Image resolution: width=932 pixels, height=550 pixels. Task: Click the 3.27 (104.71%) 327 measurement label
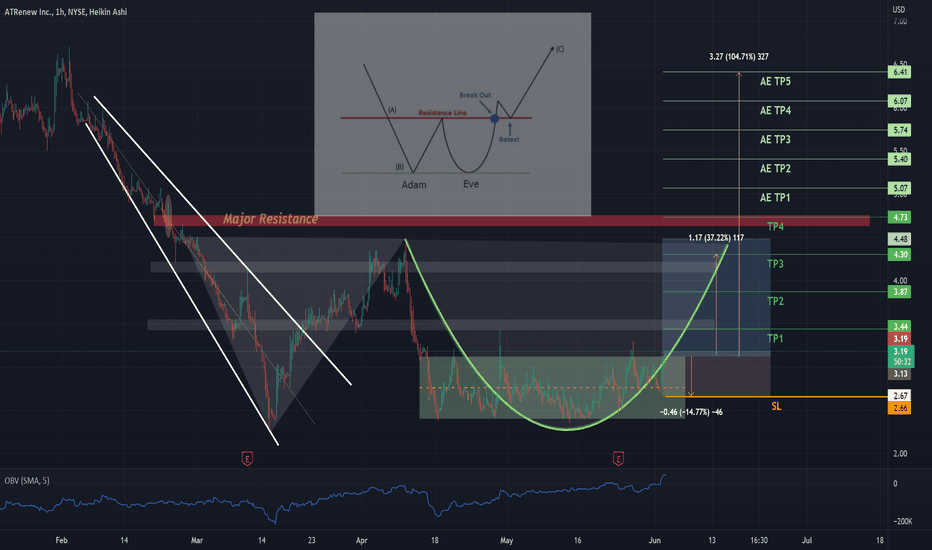click(x=739, y=57)
